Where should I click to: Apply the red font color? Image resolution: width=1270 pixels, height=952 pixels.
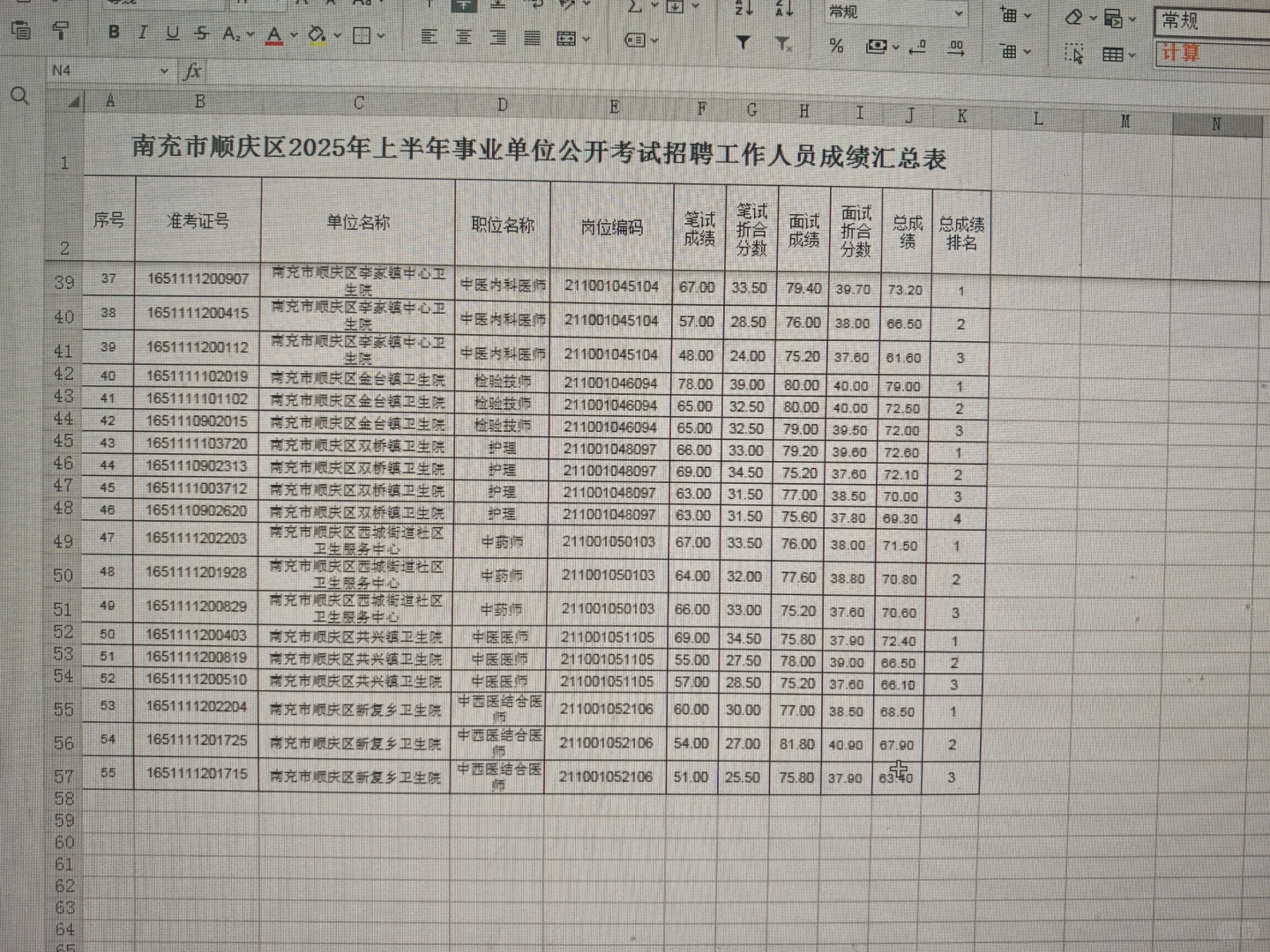[x=273, y=32]
